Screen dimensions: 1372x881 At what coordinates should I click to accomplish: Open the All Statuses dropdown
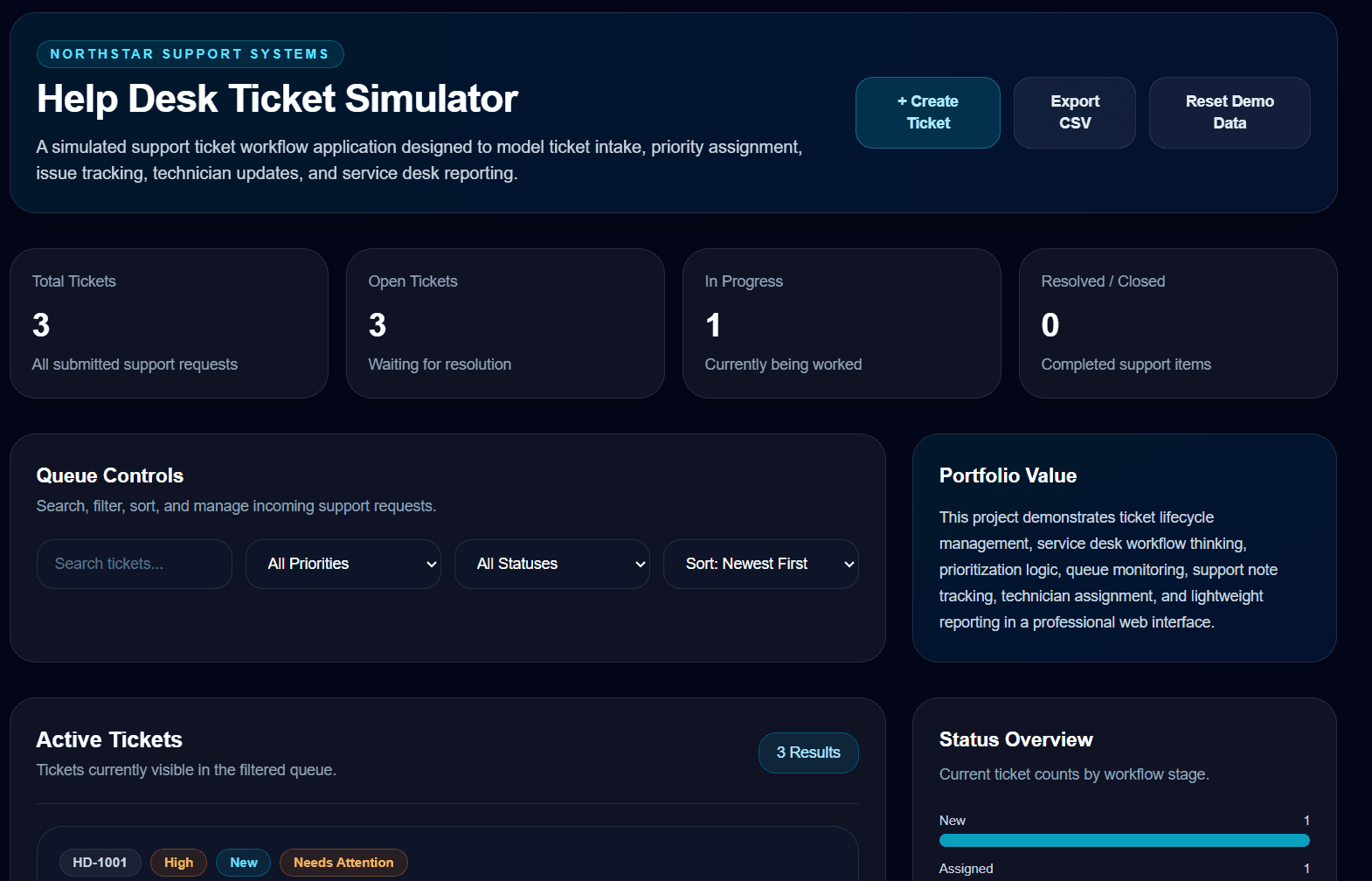click(x=552, y=564)
